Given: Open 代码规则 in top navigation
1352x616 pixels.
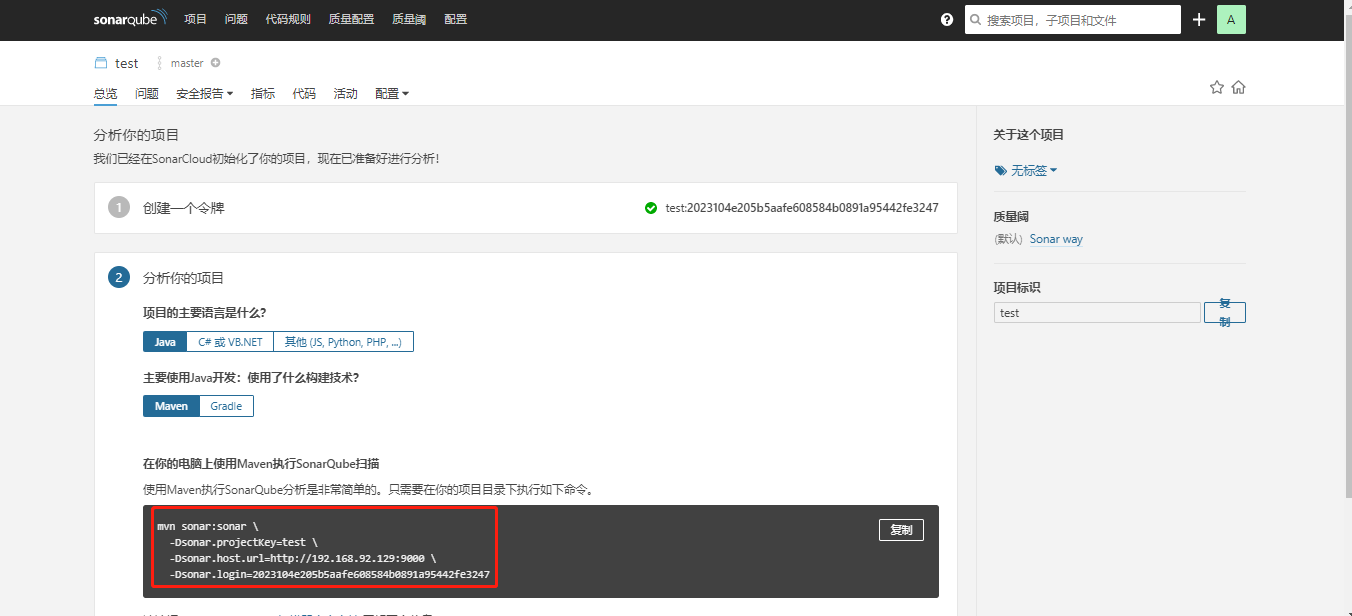Looking at the screenshot, I should [288, 19].
